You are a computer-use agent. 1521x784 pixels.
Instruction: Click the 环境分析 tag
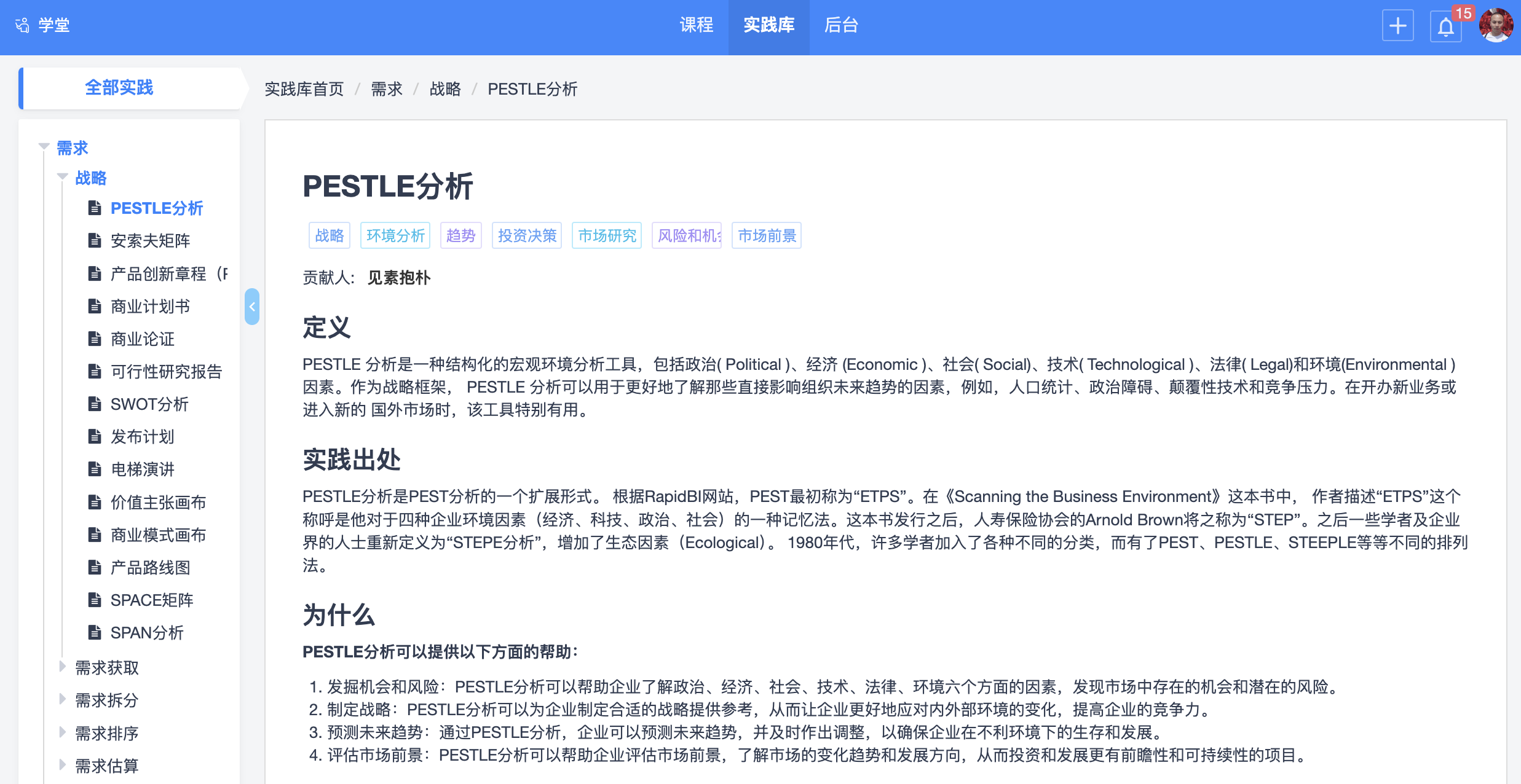tap(395, 235)
